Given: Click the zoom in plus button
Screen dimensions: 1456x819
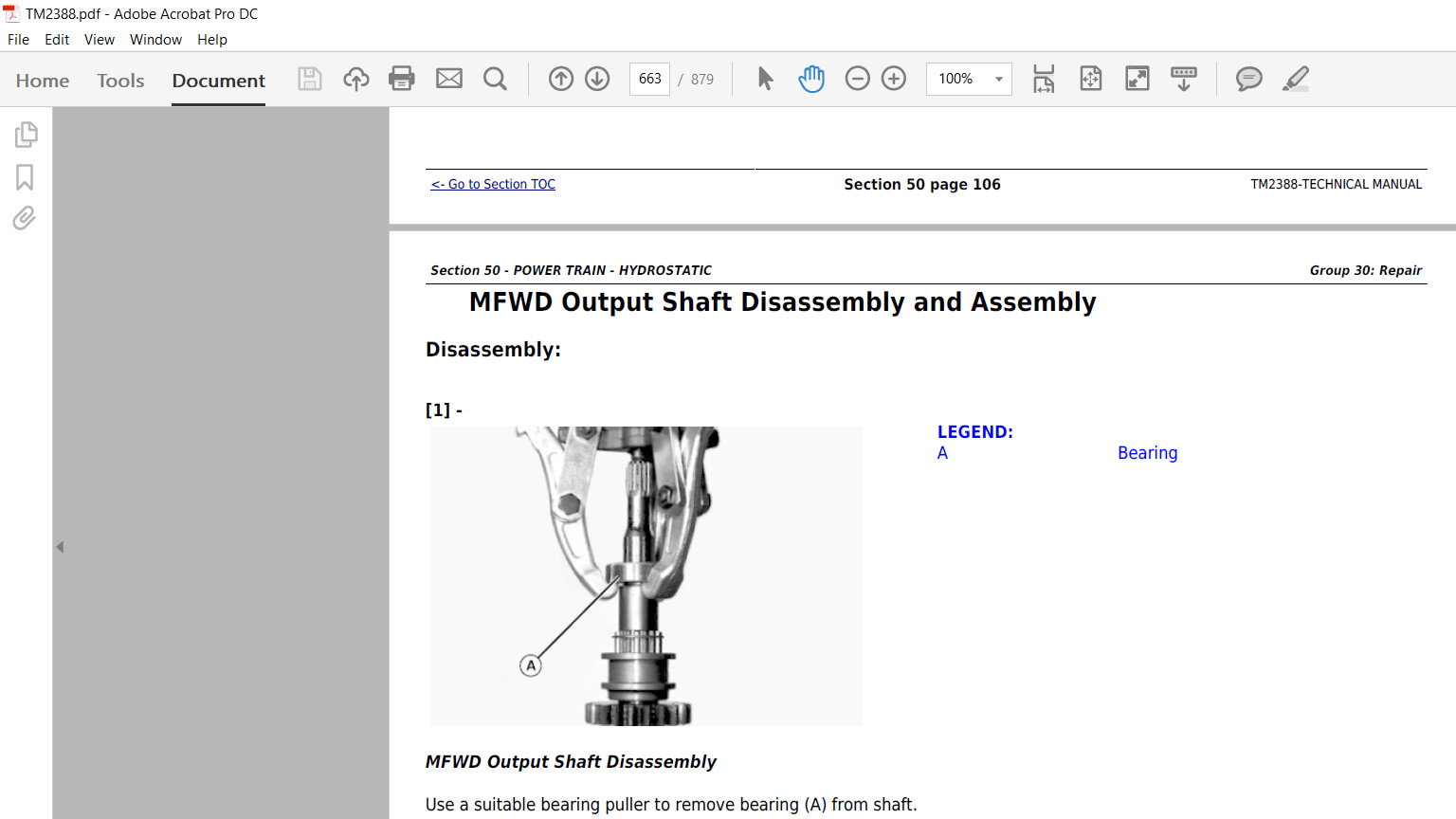Looking at the screenshot, I should pyautogui.click(x=894, y=79).
